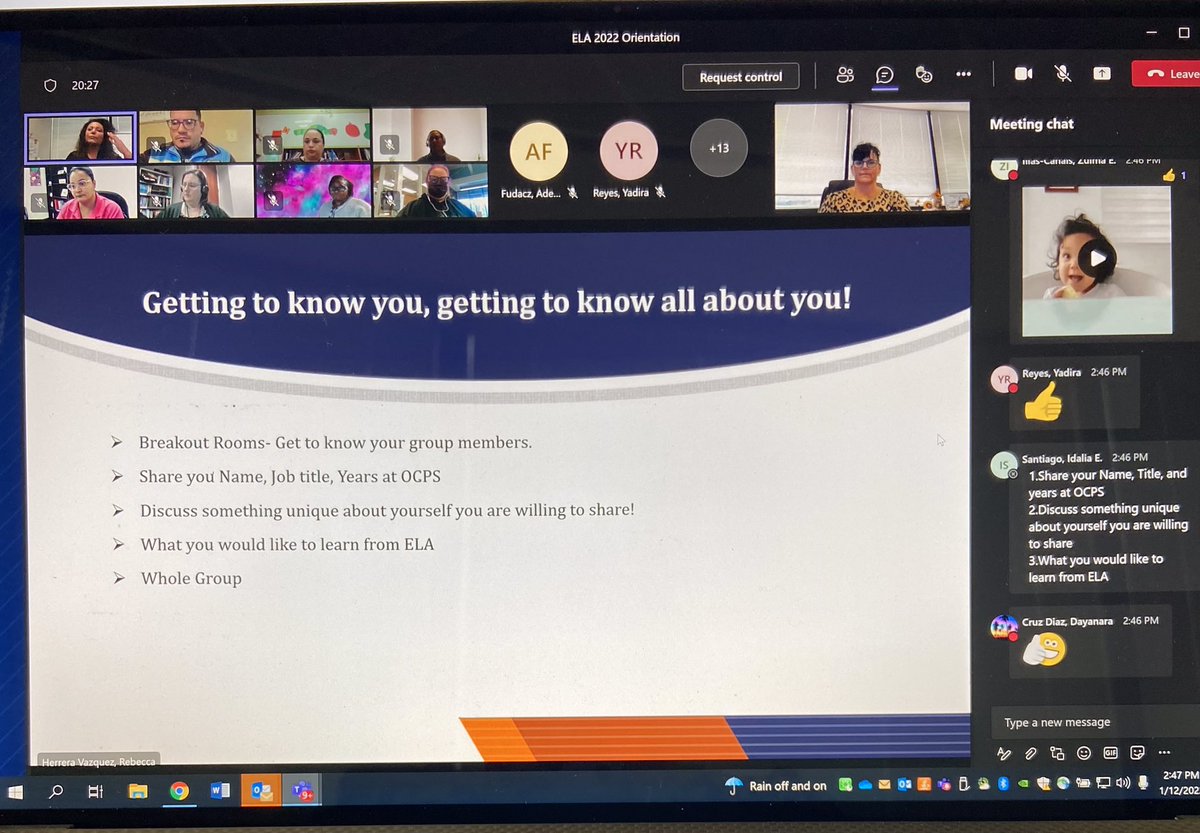Click Reyes, Yadira thumbs up emoji message
The image size is (1200, 833).
coord(1042,403)
